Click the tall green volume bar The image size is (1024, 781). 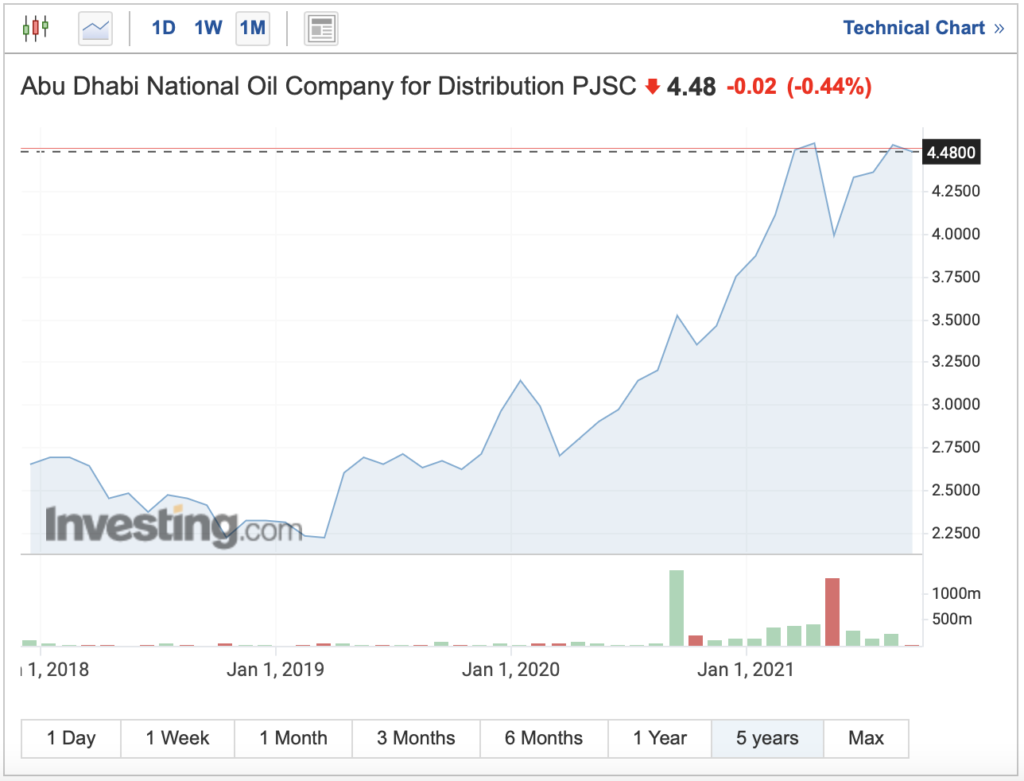tap(677, 608)
